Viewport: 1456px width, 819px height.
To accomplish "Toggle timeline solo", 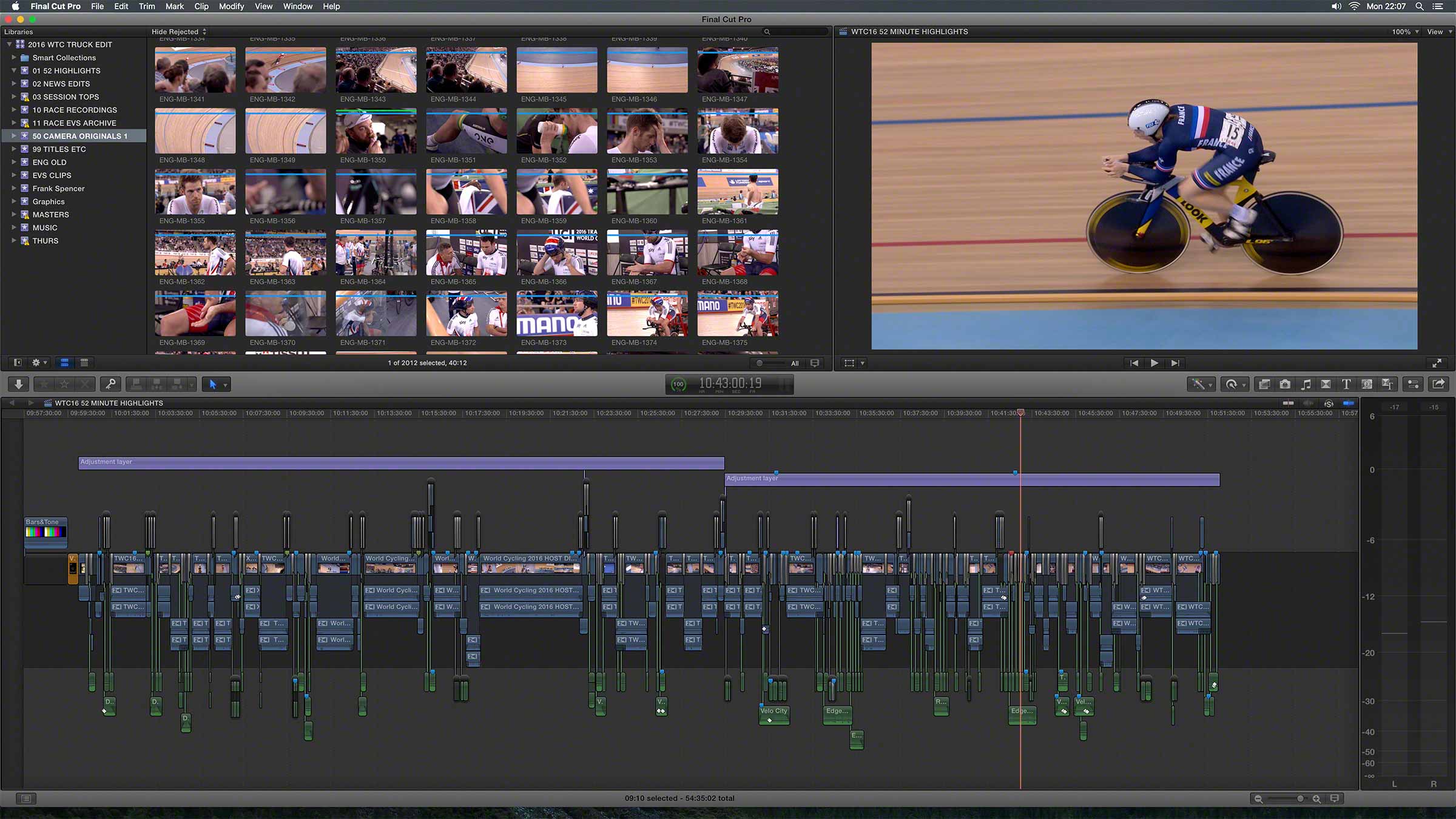I will (1329, 403).
